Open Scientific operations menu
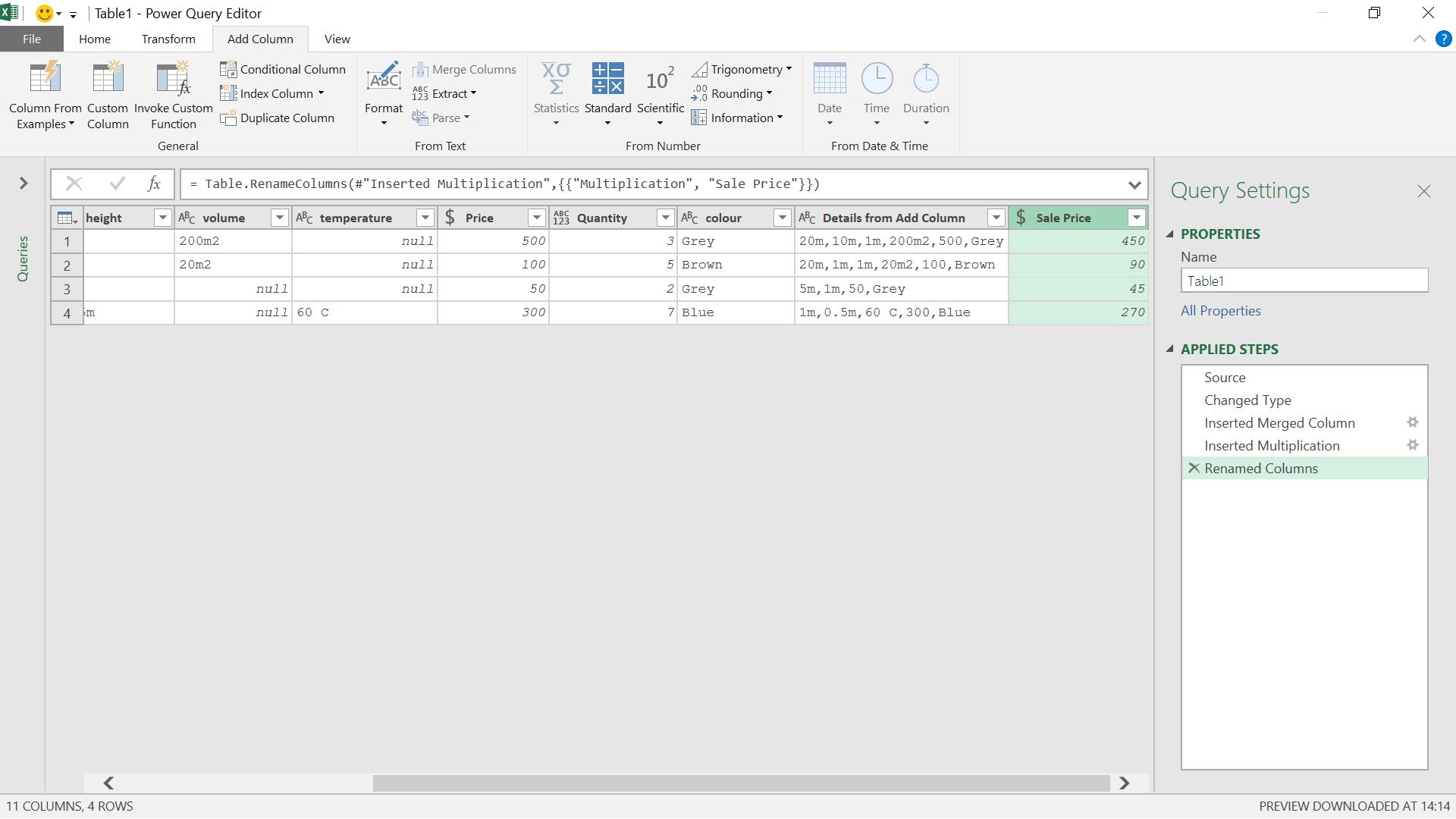1456x819 pixels. [660, 95]
